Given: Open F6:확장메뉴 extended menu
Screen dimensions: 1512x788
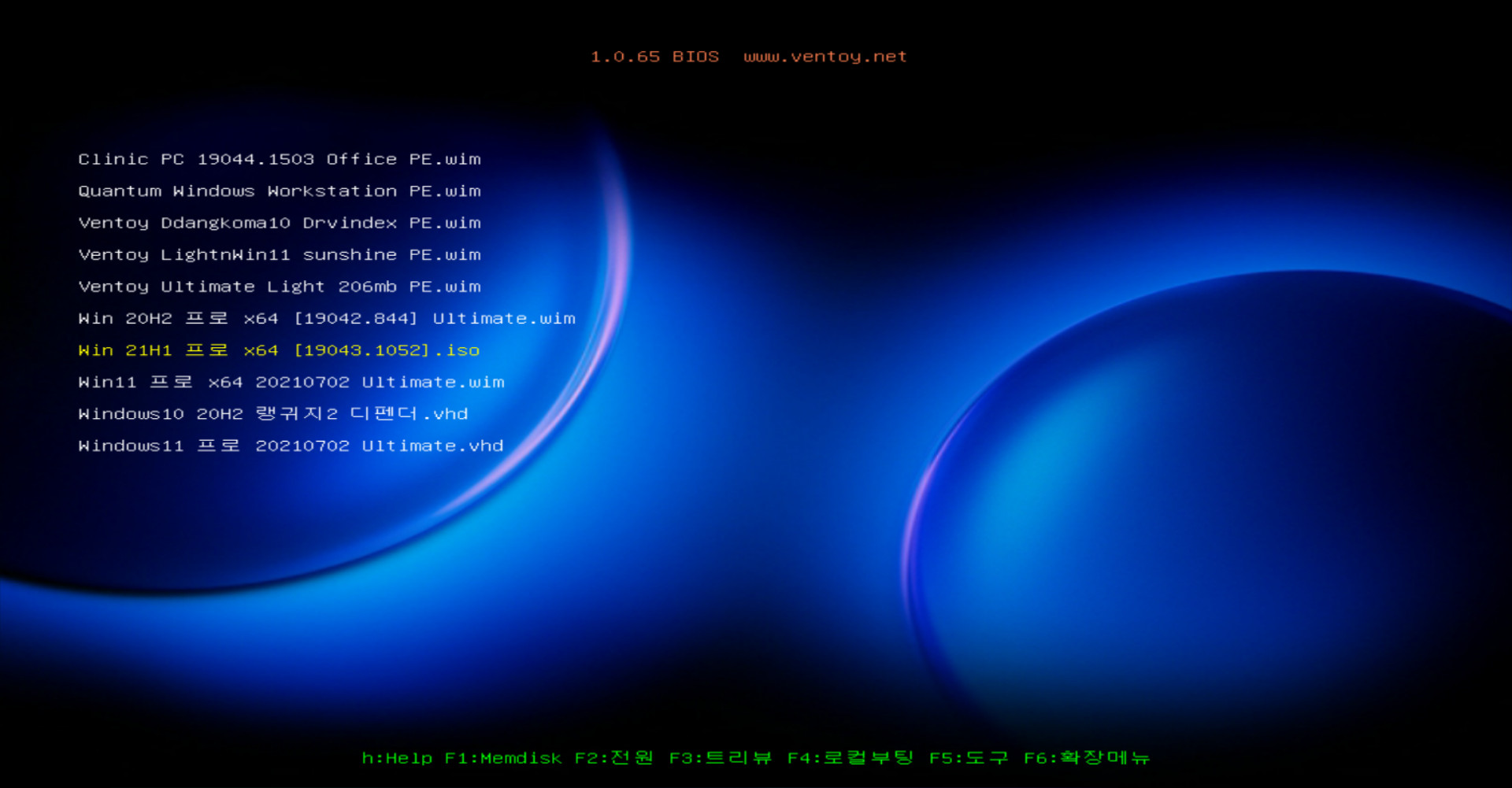Looking at the screenshot, I should point(1087,757).
